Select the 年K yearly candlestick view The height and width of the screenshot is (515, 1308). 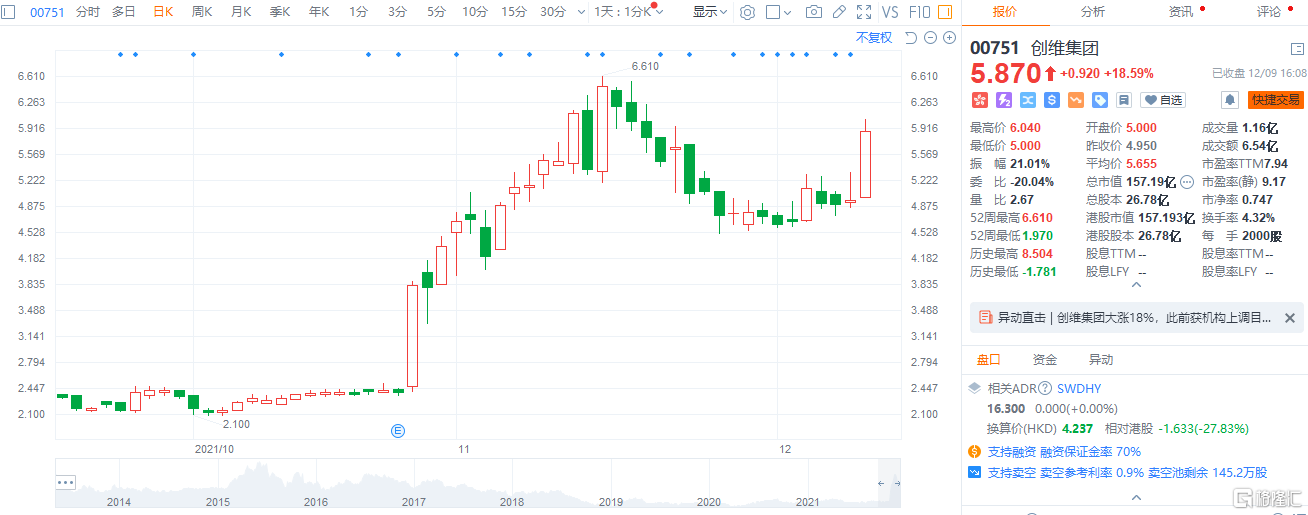point(319,12)
